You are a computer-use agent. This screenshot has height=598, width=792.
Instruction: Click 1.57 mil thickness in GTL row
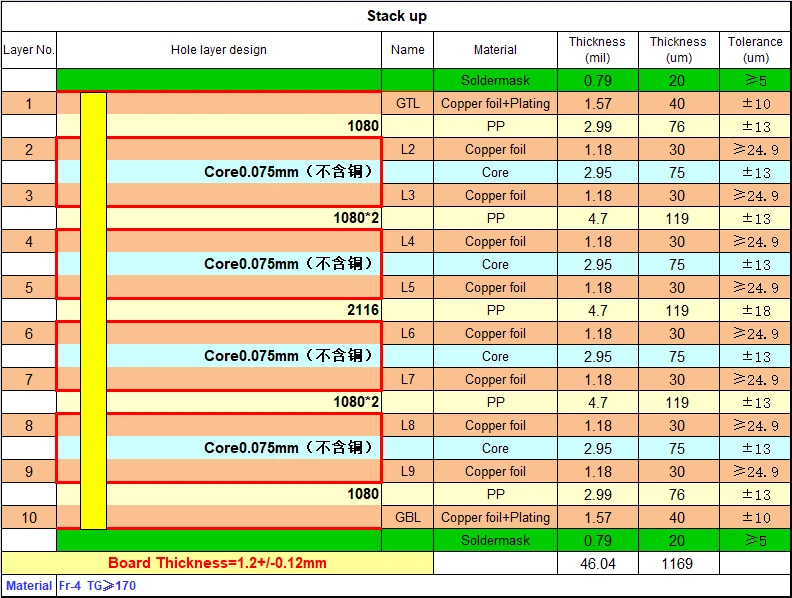tap(598, 104)
